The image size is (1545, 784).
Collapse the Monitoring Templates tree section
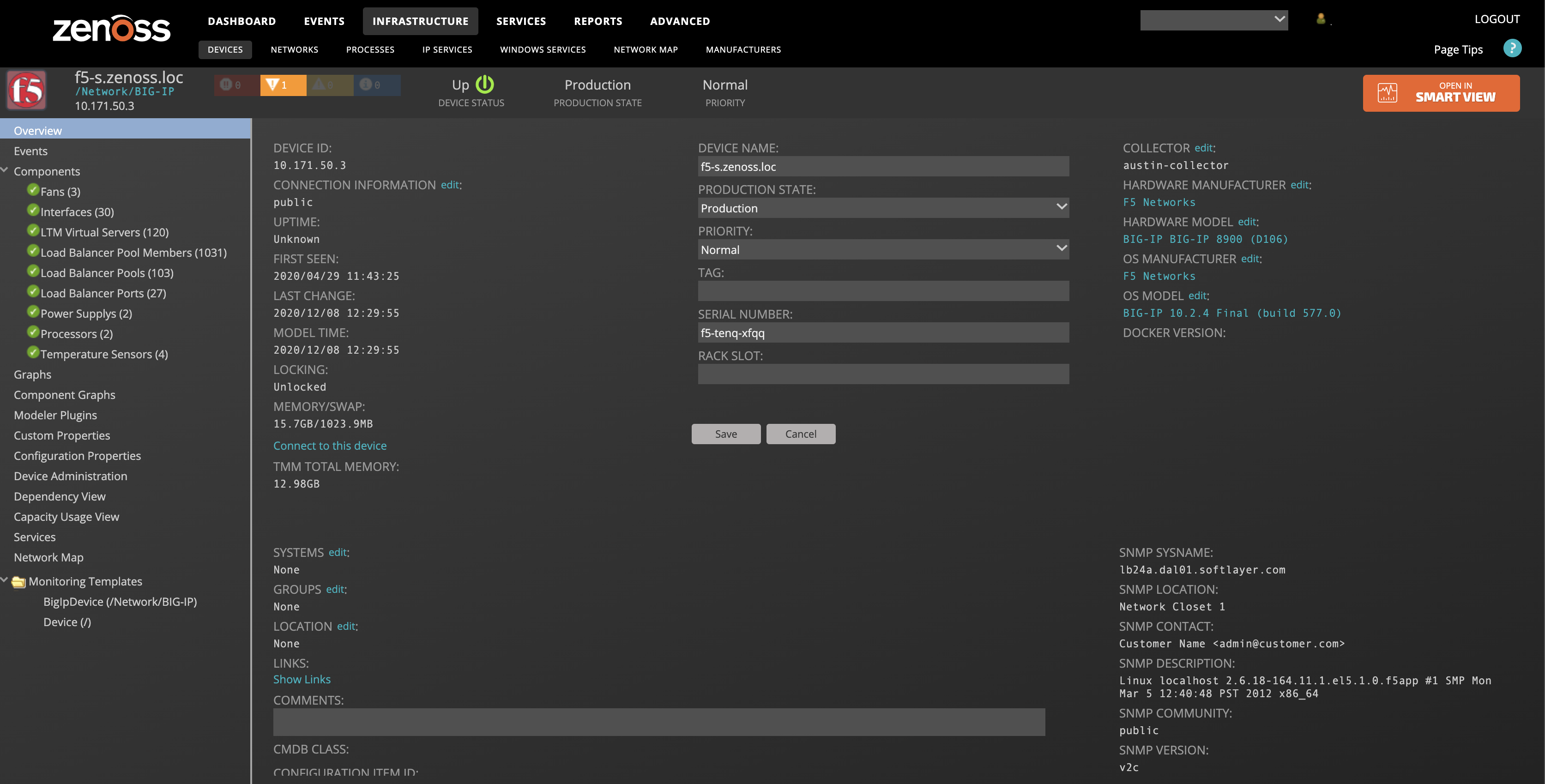[x=5, y=580]
